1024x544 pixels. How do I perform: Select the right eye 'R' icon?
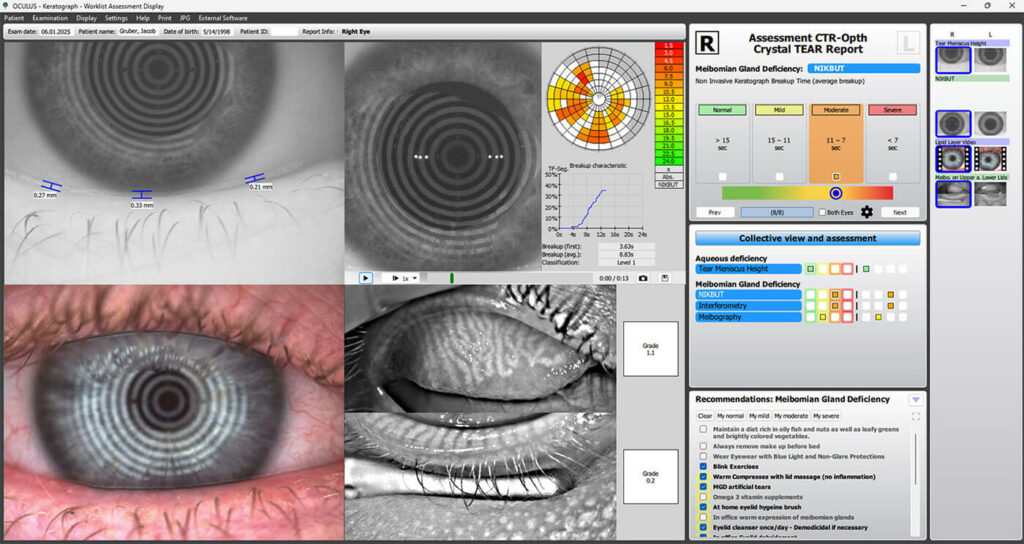point(707,43)
